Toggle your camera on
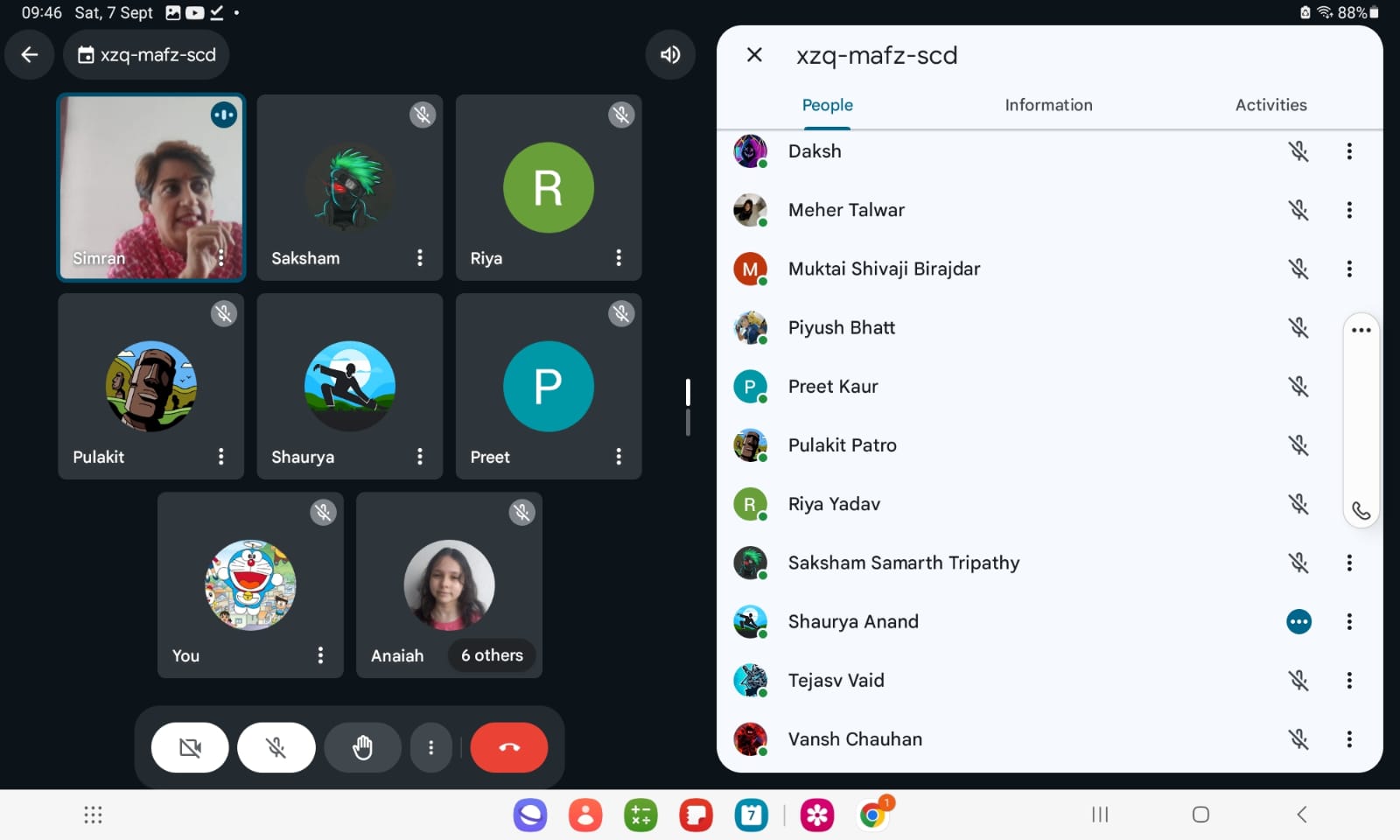 [190, 747]
